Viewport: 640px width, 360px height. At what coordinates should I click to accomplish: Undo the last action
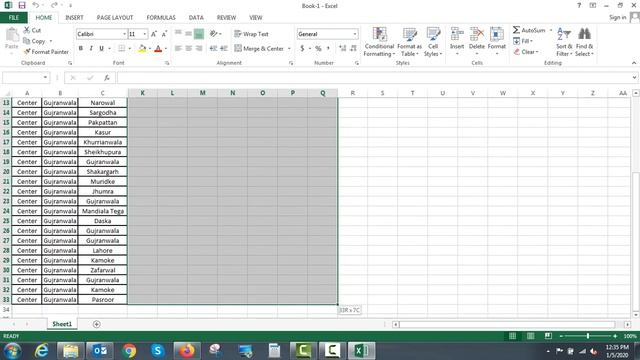tap(36, 5)
